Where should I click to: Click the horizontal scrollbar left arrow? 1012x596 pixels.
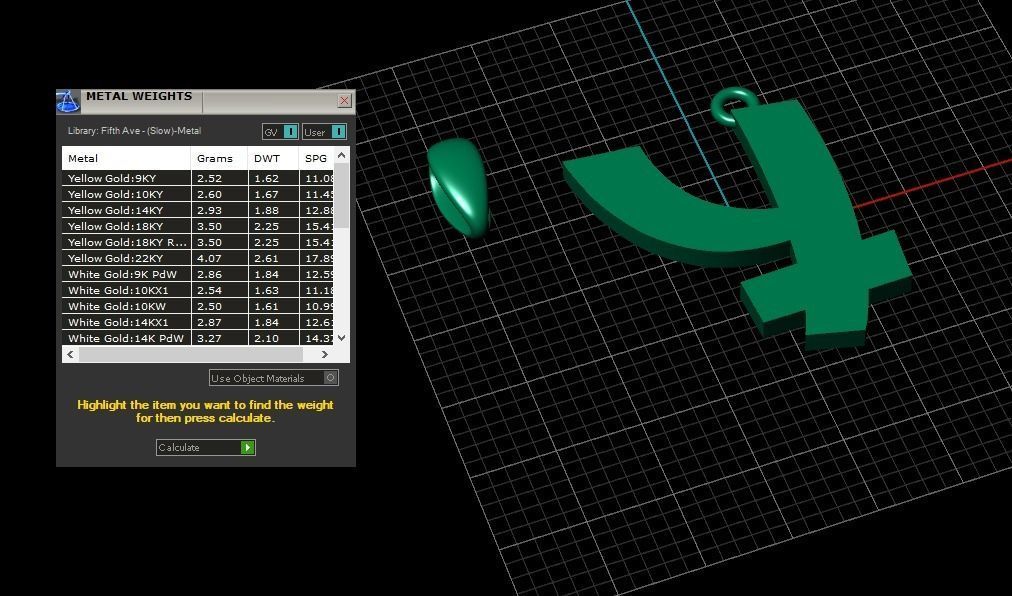point(70,354)
